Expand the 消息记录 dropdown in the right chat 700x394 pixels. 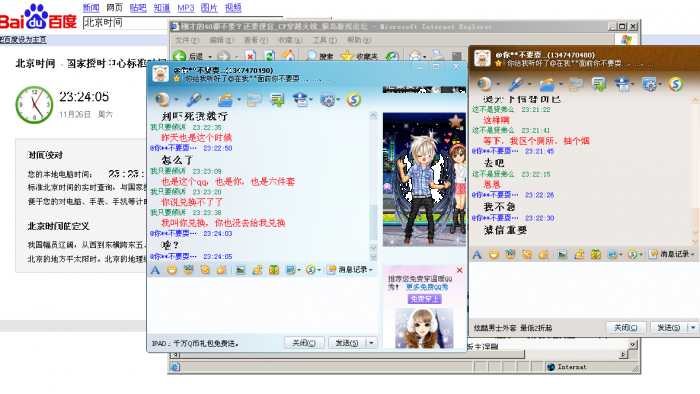672,254
